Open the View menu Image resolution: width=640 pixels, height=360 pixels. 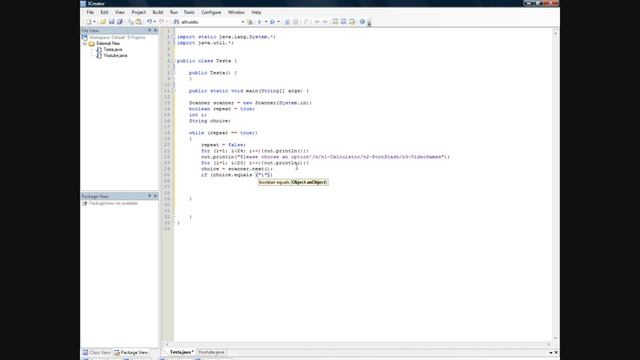click(120, 12)
